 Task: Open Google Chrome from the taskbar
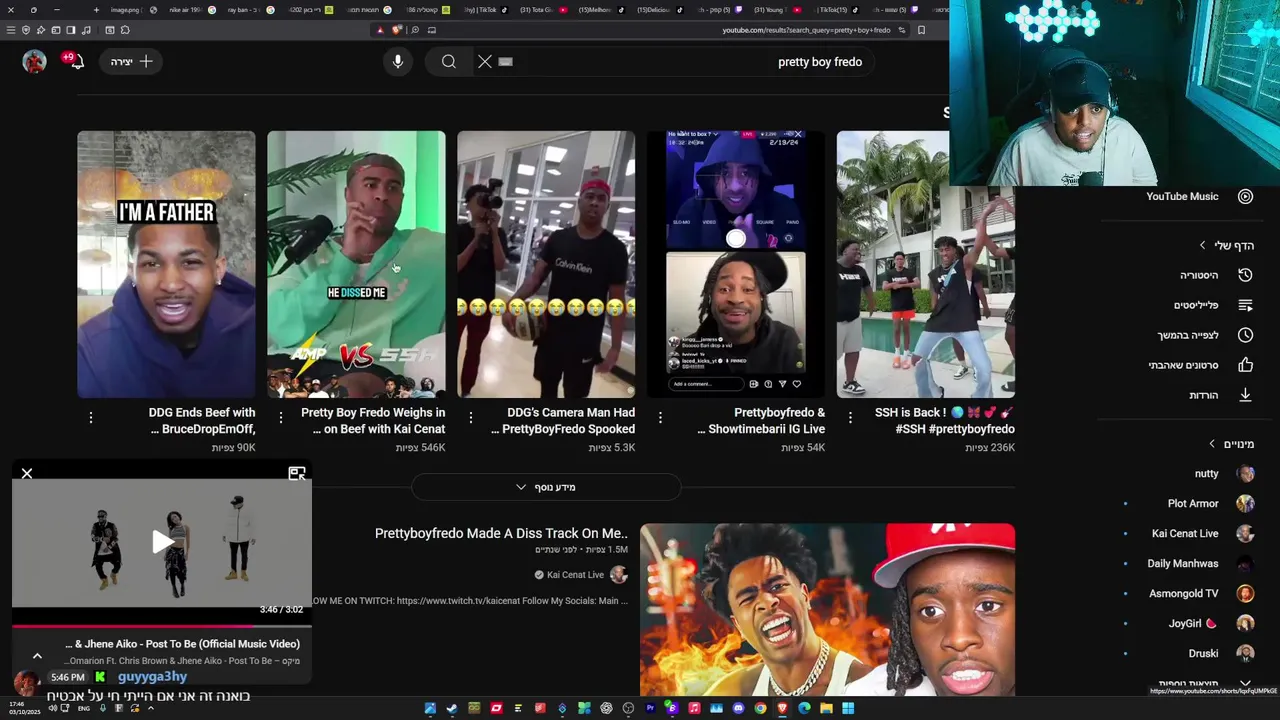click(x=760, y=708)
